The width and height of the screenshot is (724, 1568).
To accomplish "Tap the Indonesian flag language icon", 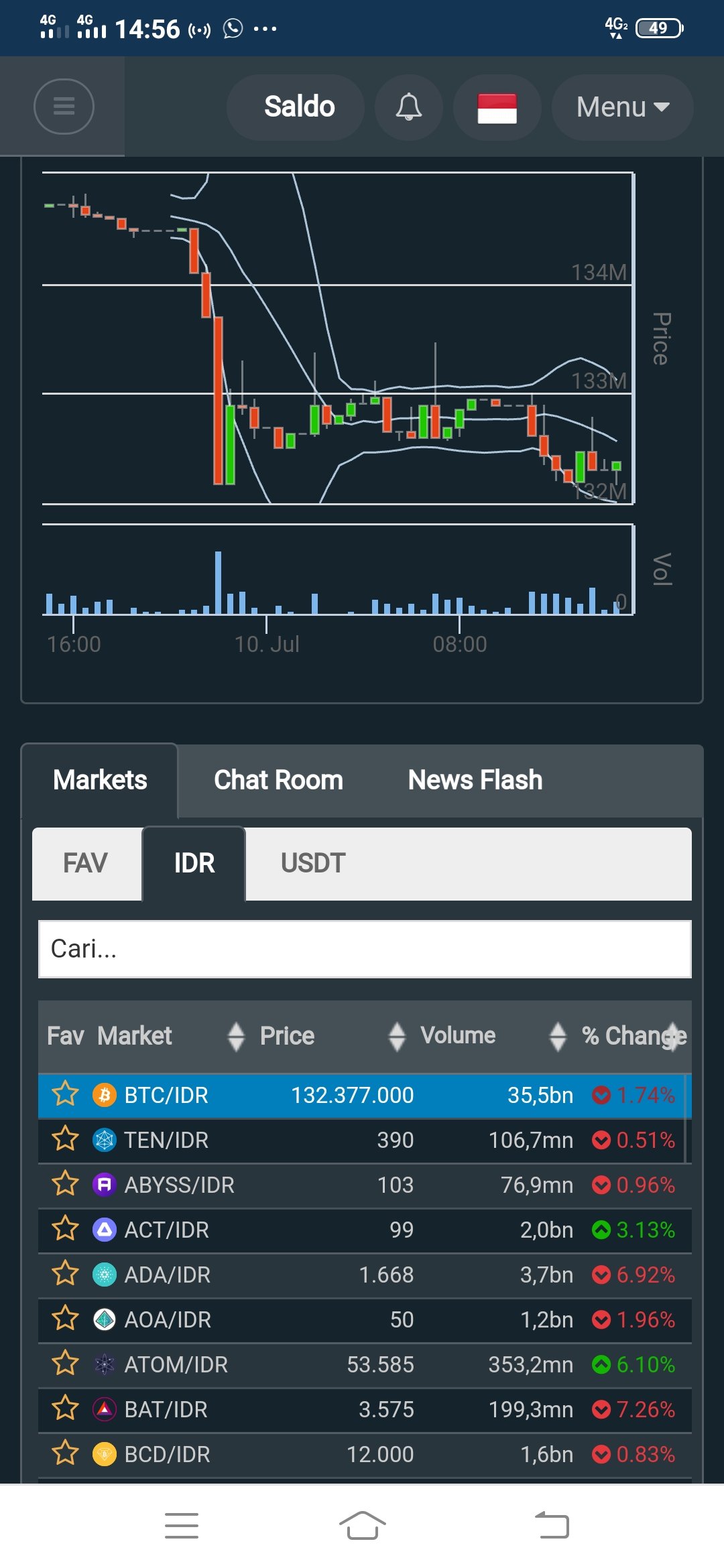I will [497, 108].
